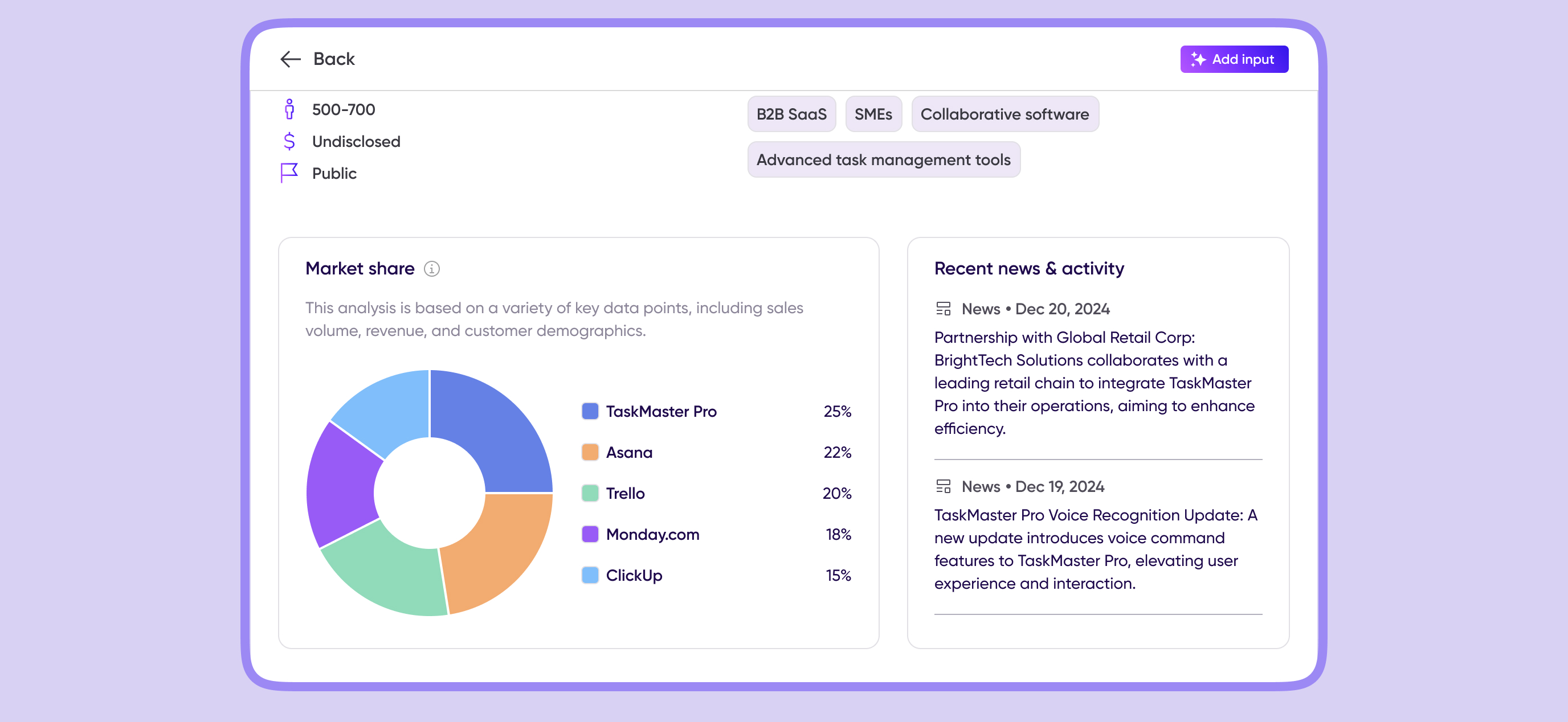
Task: Click the Undisclosed revenue text
Action: (356, 141)
